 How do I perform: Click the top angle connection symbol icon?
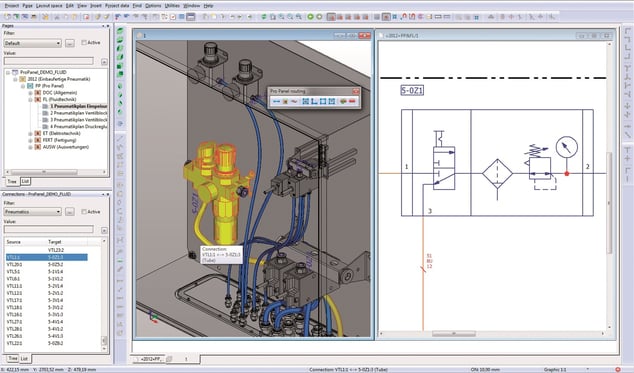tap(627, 31)
